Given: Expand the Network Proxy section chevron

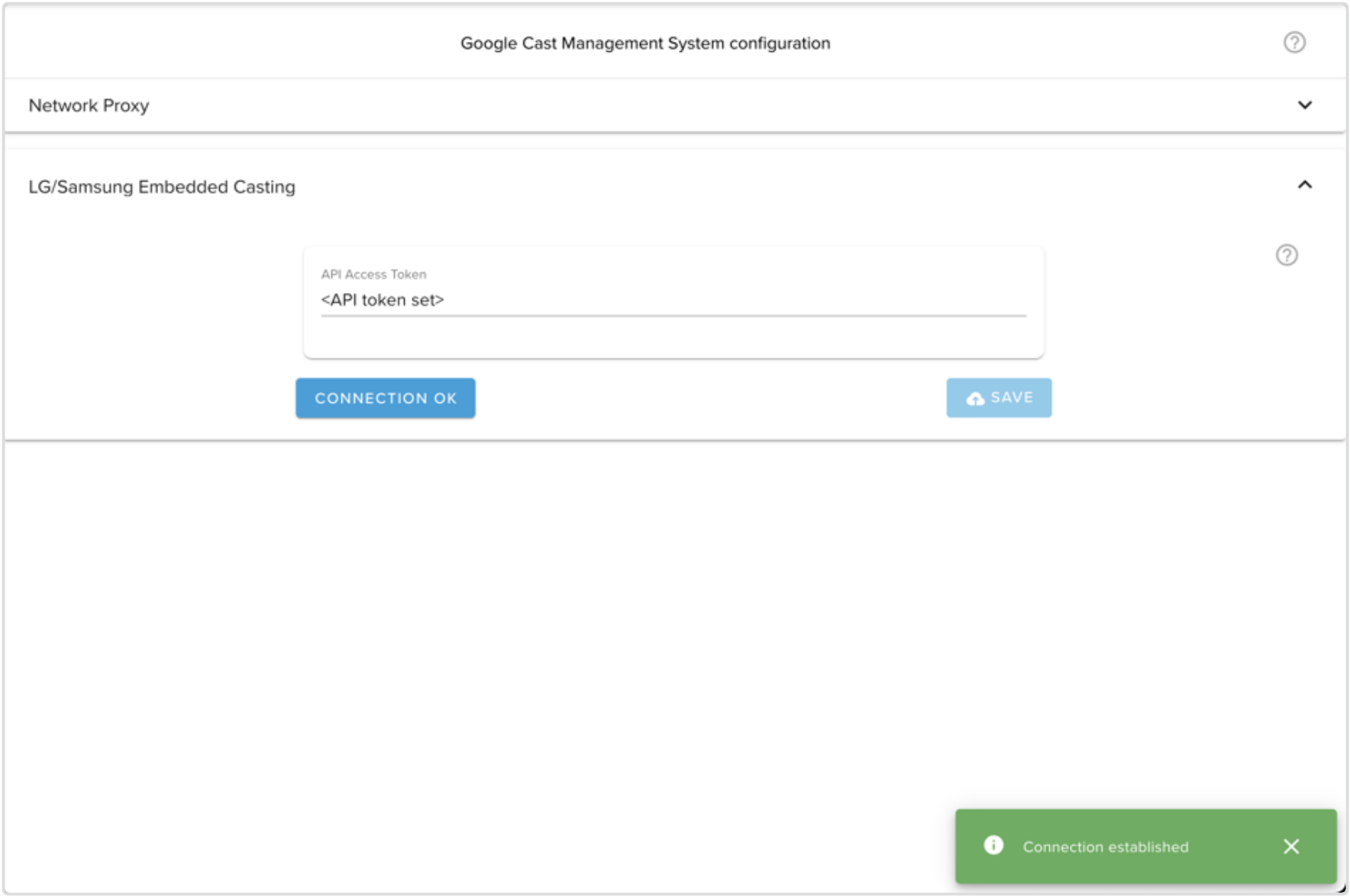Looking at the screenshot, I should tap(1304, 105).
